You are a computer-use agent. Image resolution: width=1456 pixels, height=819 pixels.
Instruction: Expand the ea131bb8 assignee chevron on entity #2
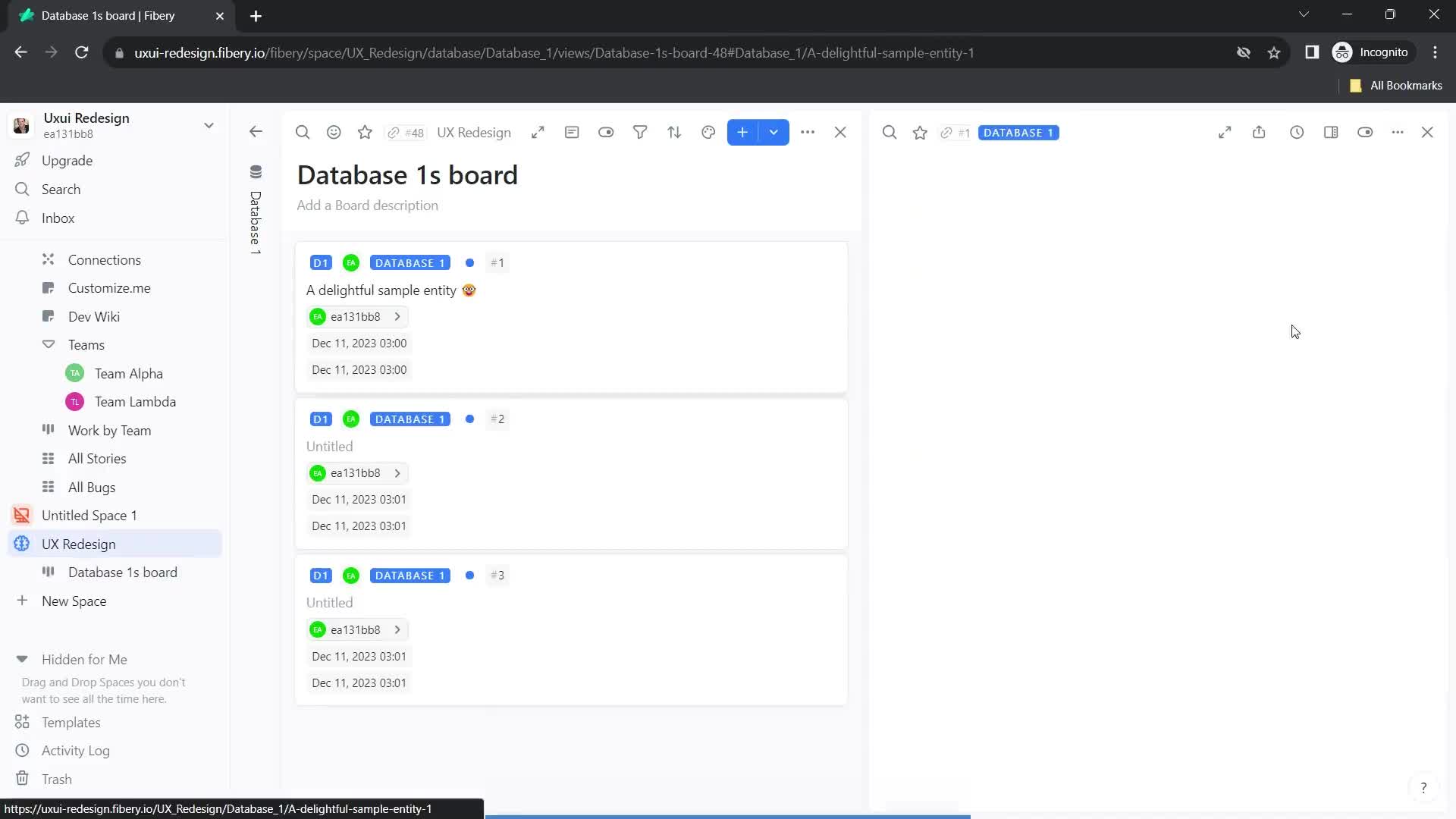tap(397, 472)
